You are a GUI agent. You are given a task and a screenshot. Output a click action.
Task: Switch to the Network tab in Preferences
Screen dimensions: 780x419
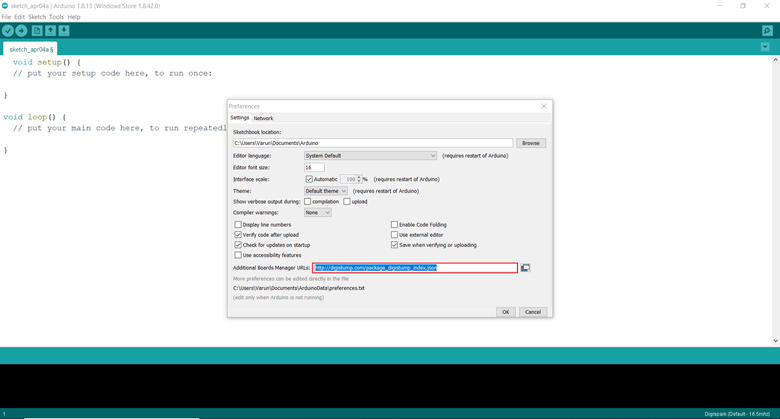coord(263,118)
